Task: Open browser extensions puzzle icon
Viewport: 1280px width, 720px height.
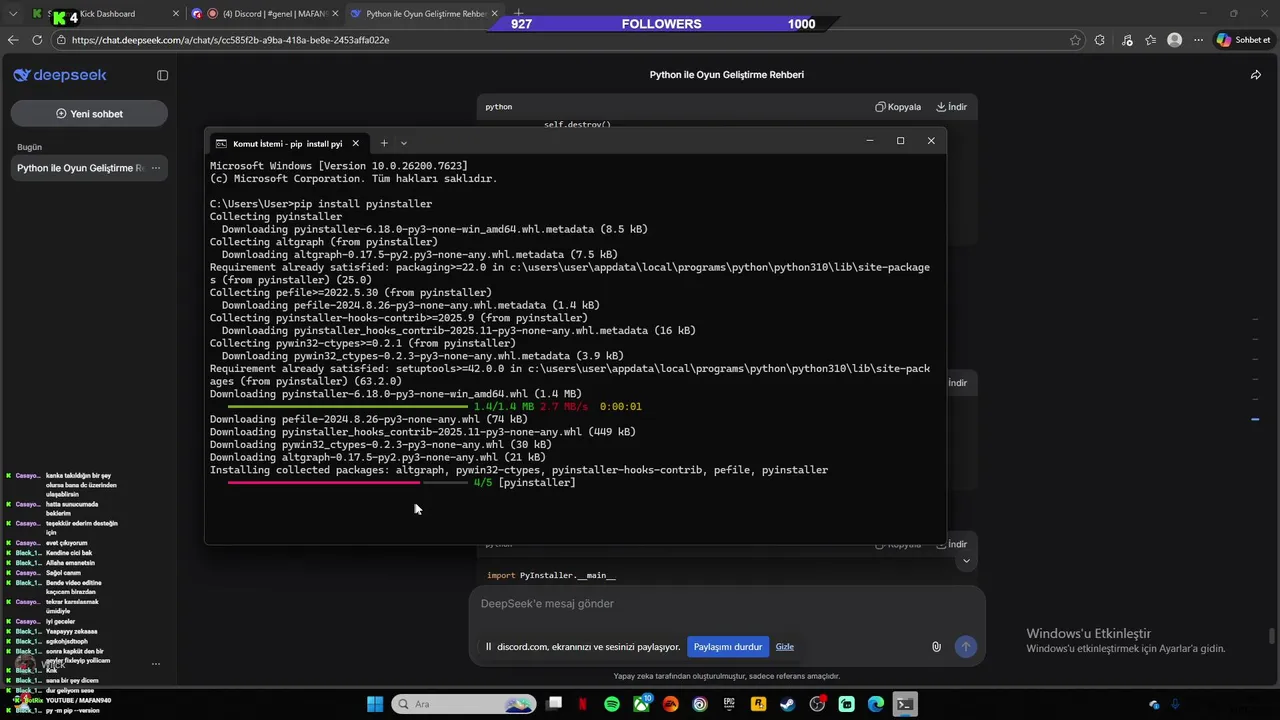Action: click(1100, 40)
